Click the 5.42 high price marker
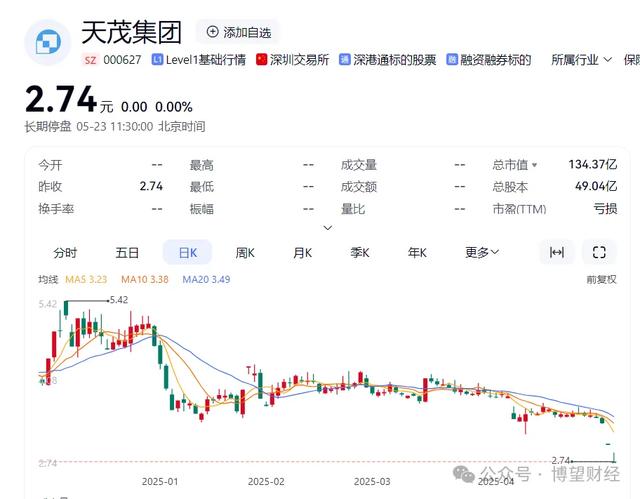Viewport: 640px width, 499px height. pyautogui.click(x=119, y=300)
